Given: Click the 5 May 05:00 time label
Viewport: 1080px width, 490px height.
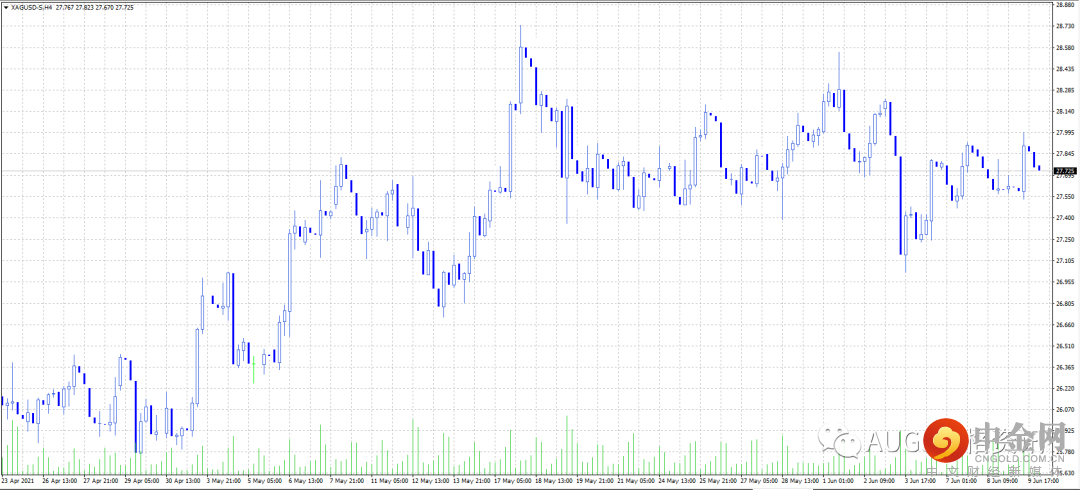Looking at the screenshot, I should [265, 479].
